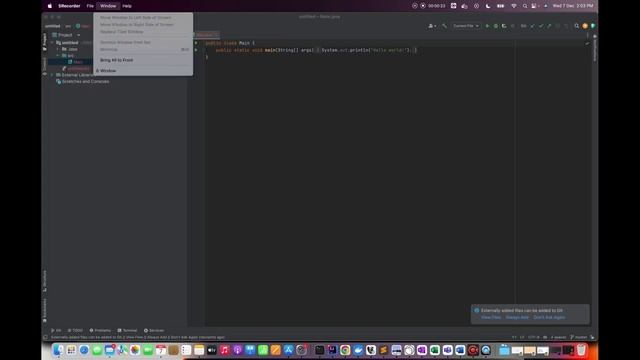Open Messages from the Dock
Screen dimensions: 640x360
tap(97, 350)
